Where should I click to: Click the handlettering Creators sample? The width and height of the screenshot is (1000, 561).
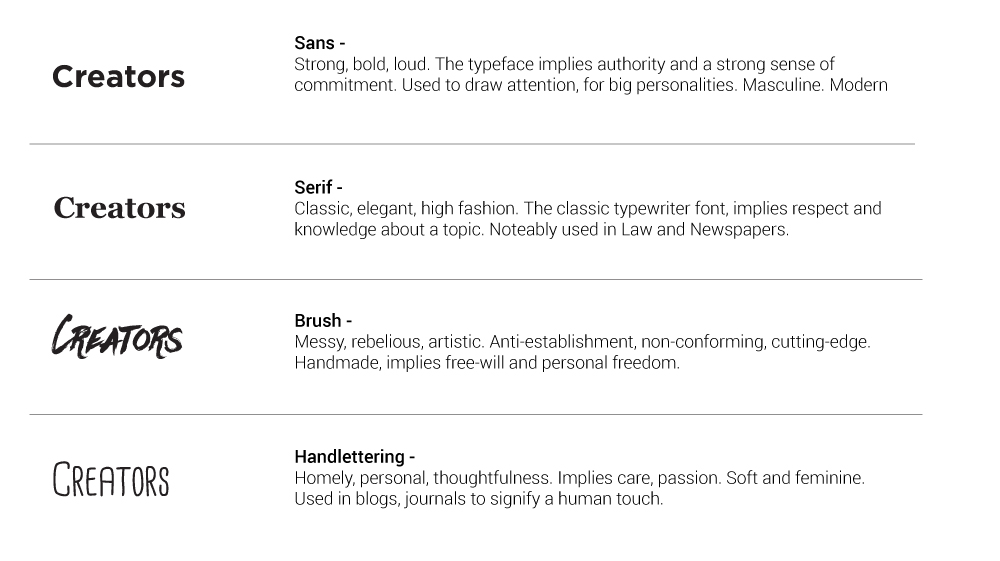pyautogui.click(x=111, y=479)
